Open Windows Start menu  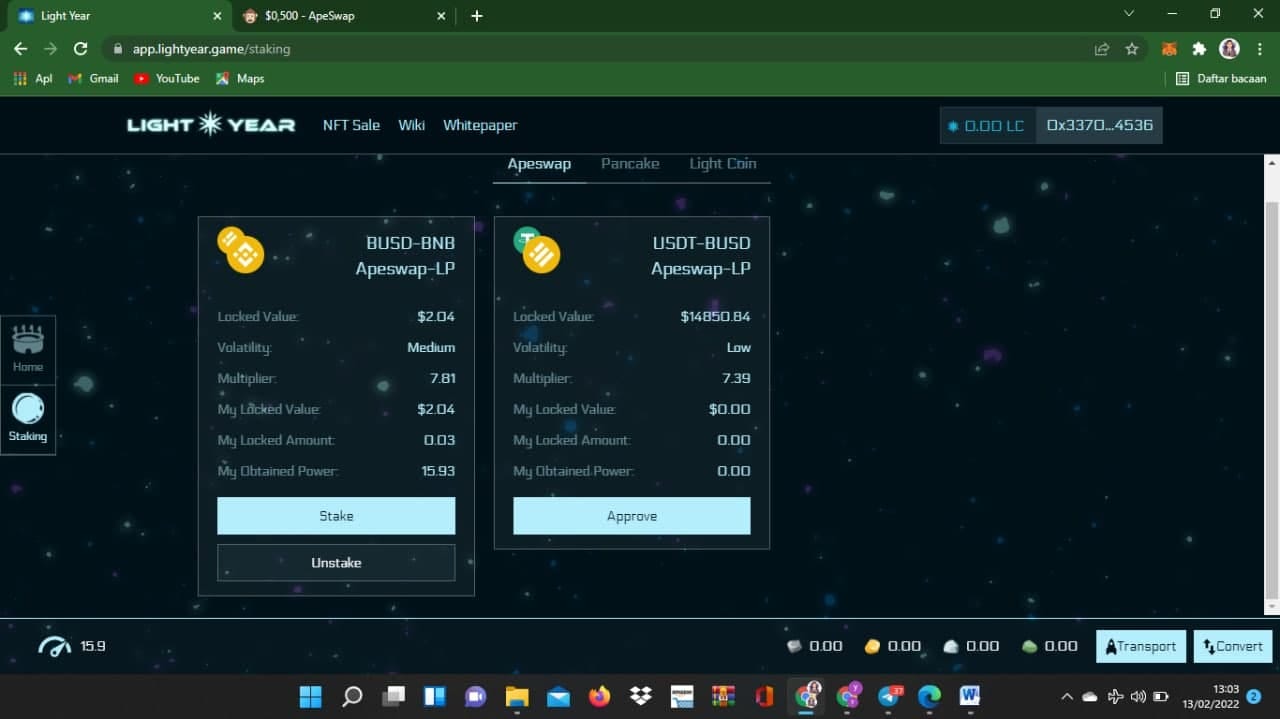[311, 696]
